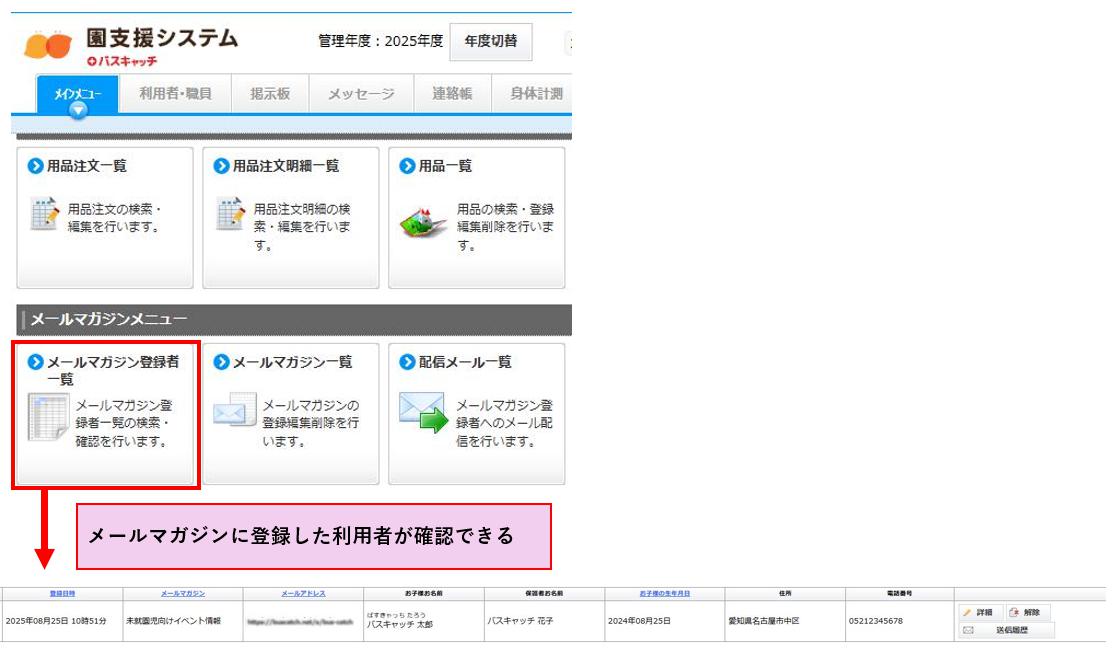
Task: Click the 解除 button in subscriber row
Action: point(1025,612)
